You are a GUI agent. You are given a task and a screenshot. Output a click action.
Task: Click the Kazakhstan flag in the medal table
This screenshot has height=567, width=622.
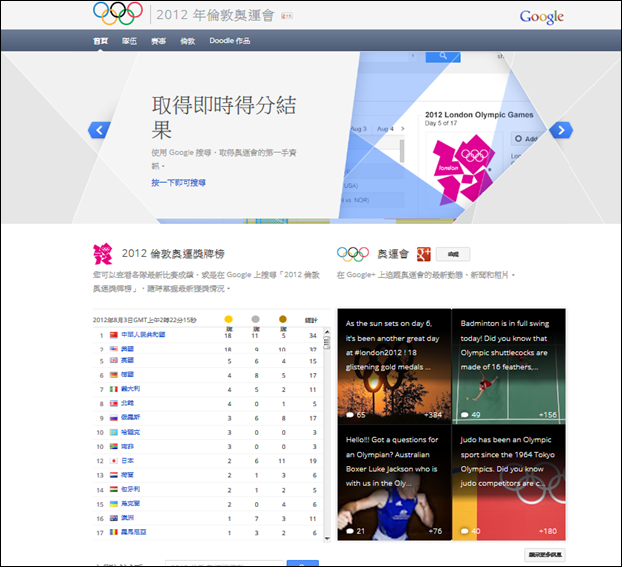tap(114, 432)
